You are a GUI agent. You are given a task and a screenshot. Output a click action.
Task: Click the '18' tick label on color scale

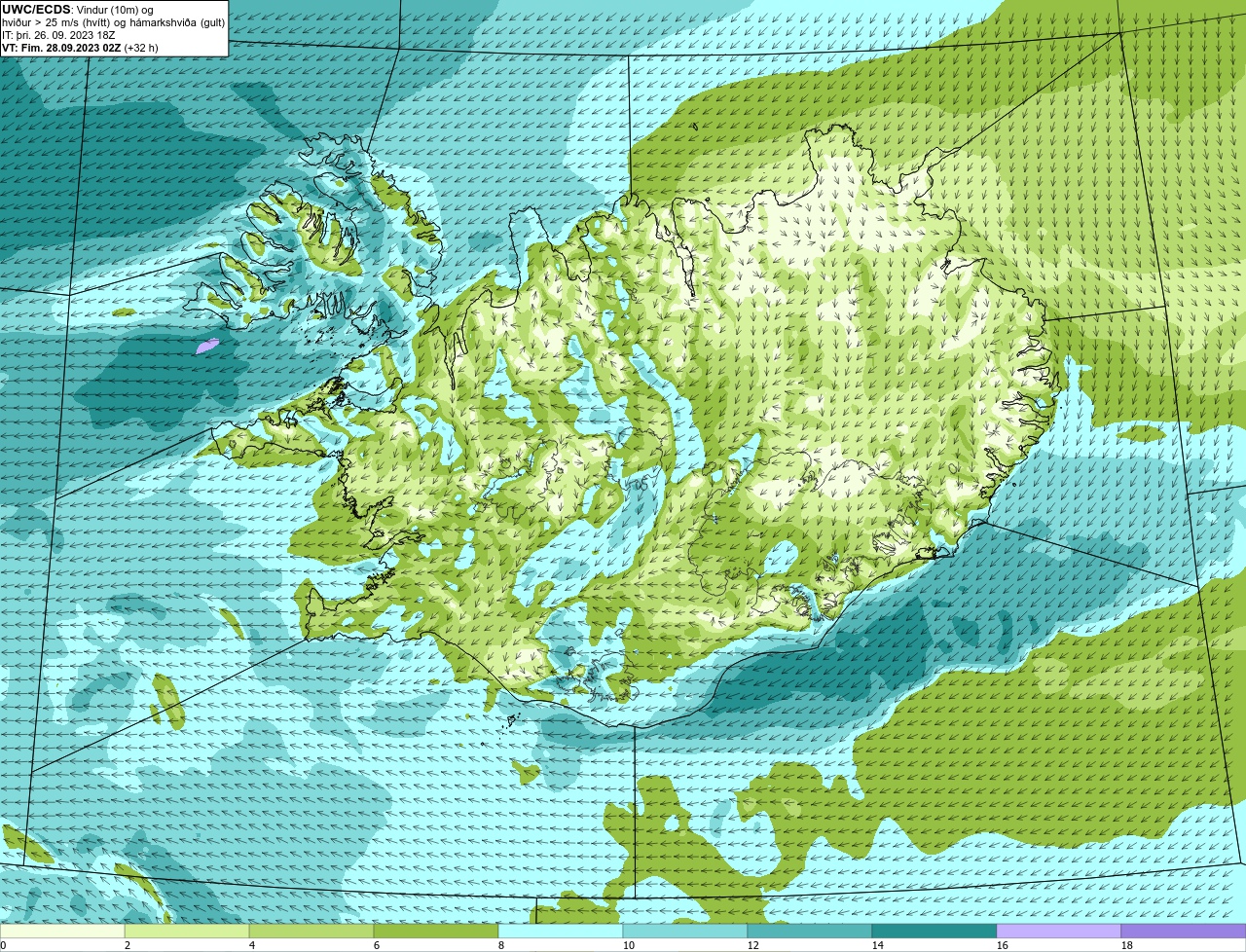[x=1127, y=945]
